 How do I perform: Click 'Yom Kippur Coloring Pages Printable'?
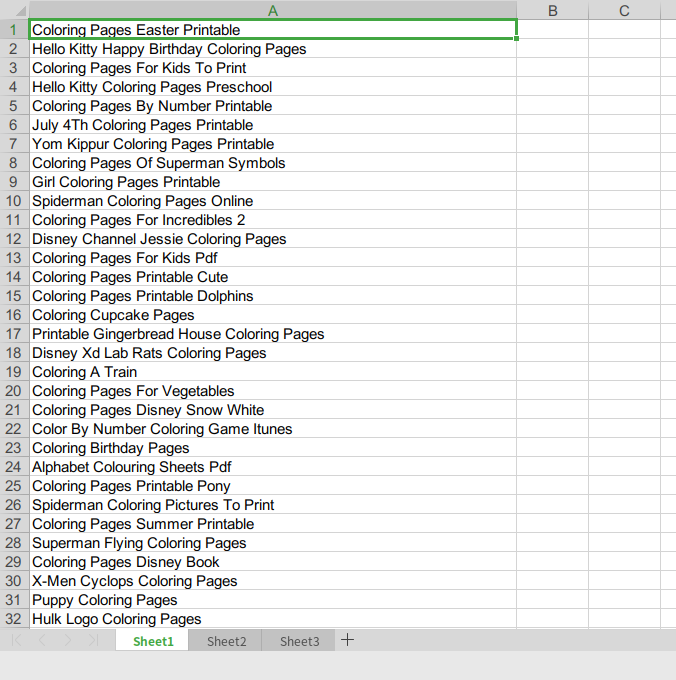[x=273, y=144]
